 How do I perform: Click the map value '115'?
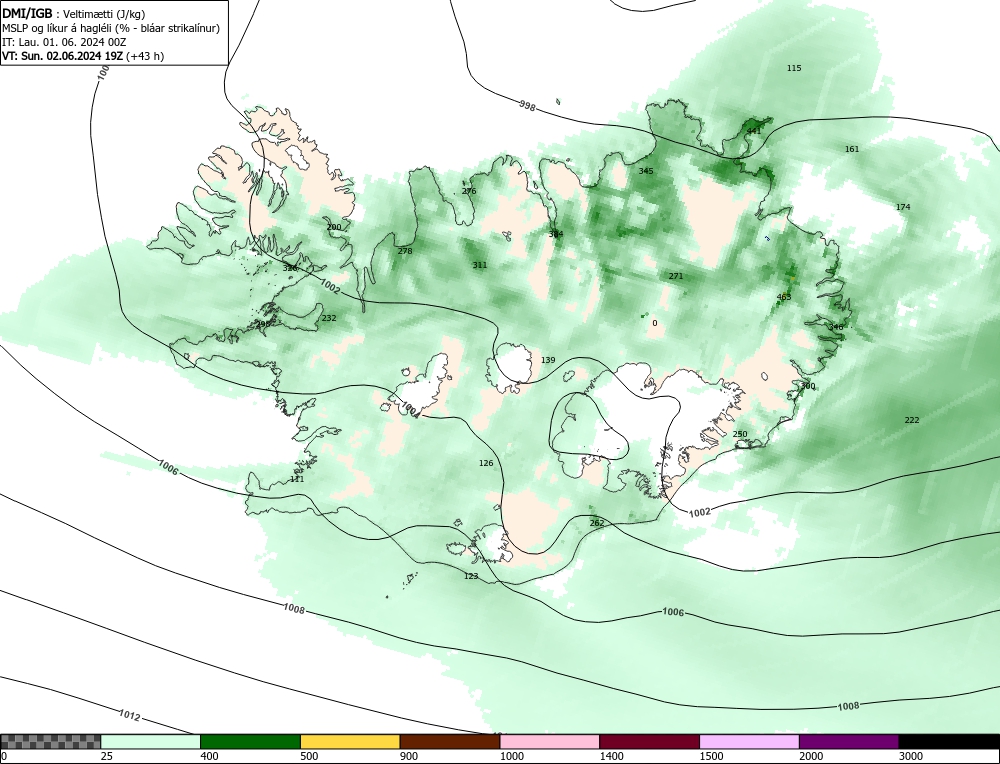click(794, 68)
